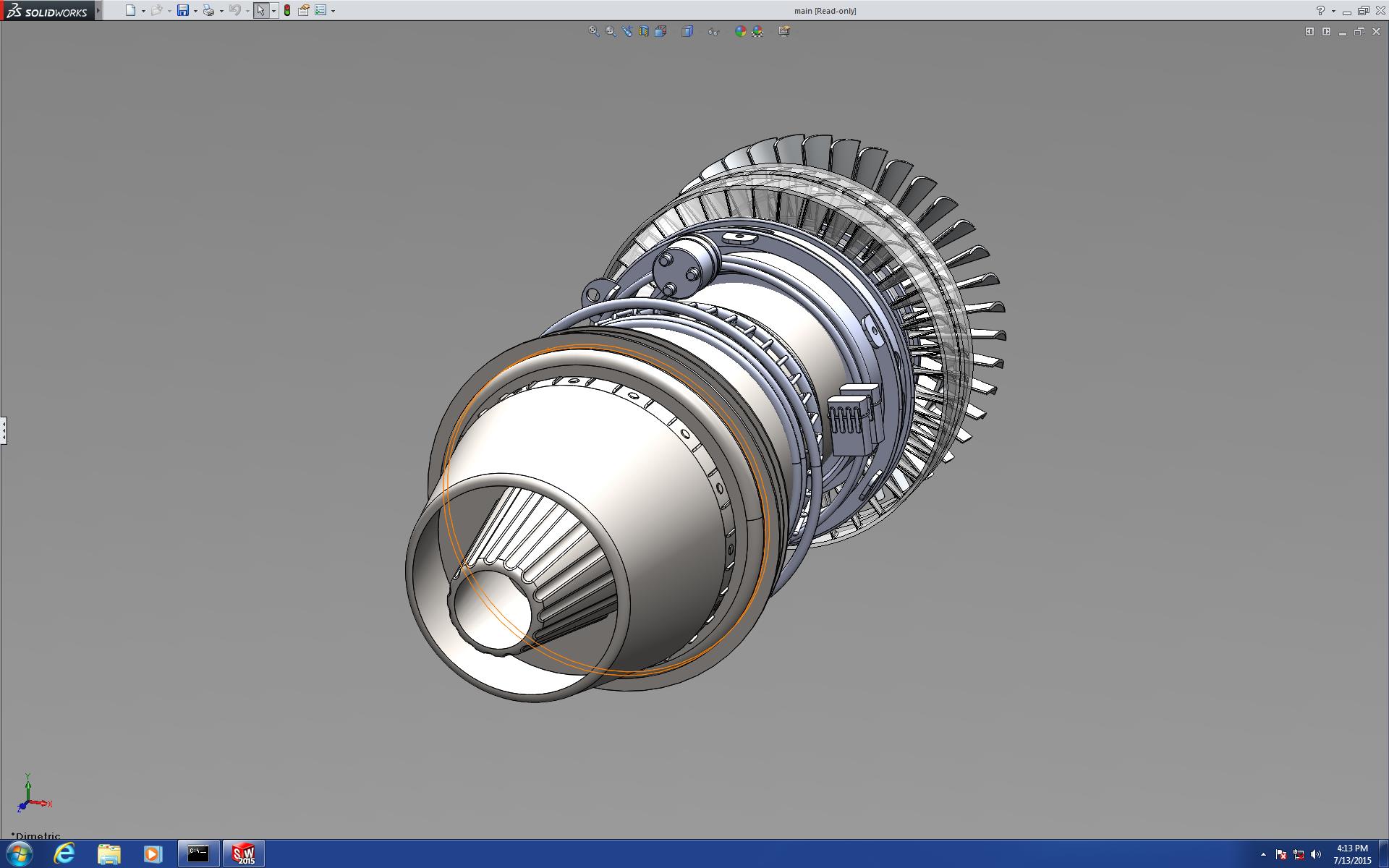Select the Previous View icon
Screen dimensions: 1389x868
(627, 31)
